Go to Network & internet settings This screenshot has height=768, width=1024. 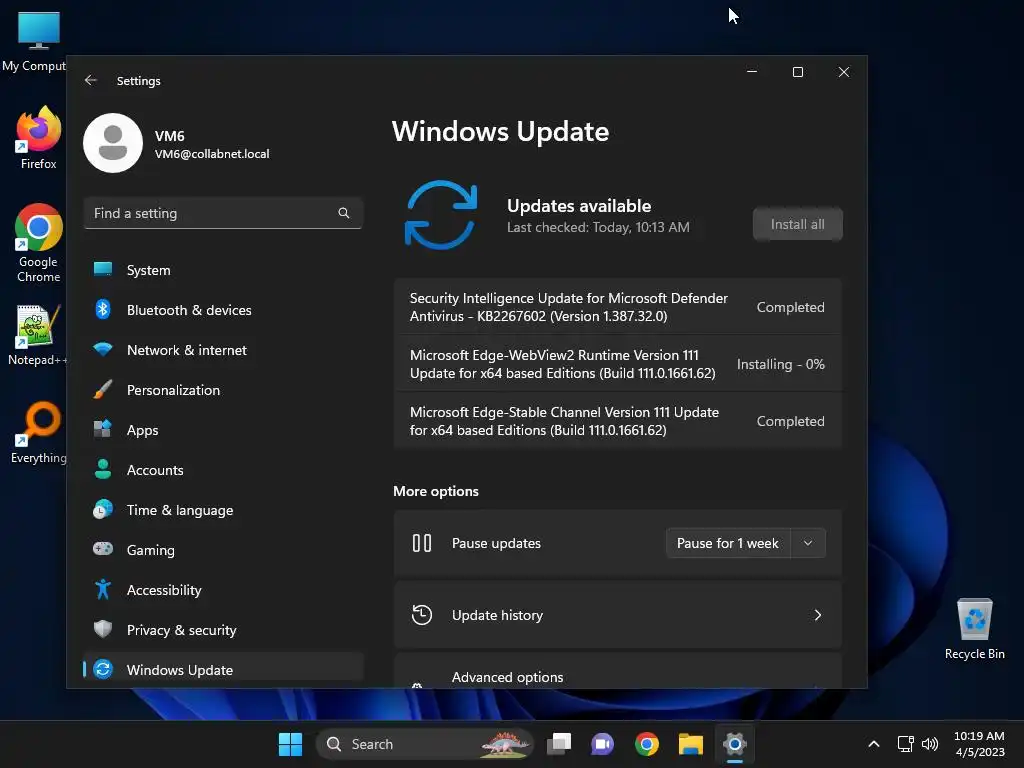click(x=223, y=350)
